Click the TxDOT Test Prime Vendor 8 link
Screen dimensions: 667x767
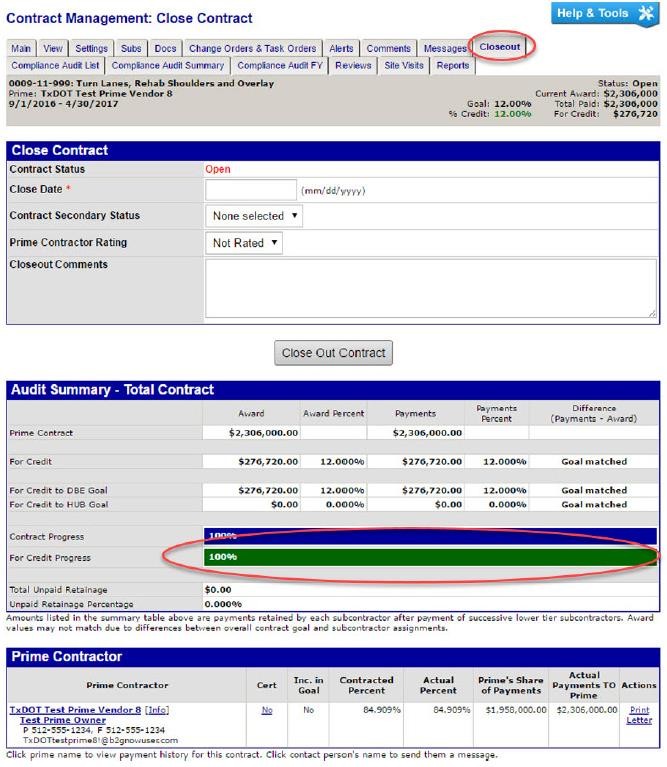tap(75, 709)
